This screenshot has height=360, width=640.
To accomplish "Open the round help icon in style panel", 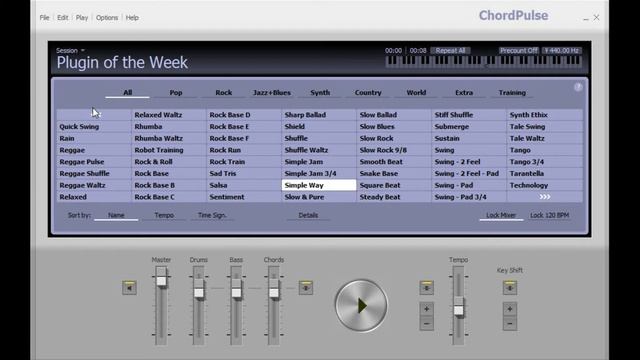I will (x=578, y=87).
